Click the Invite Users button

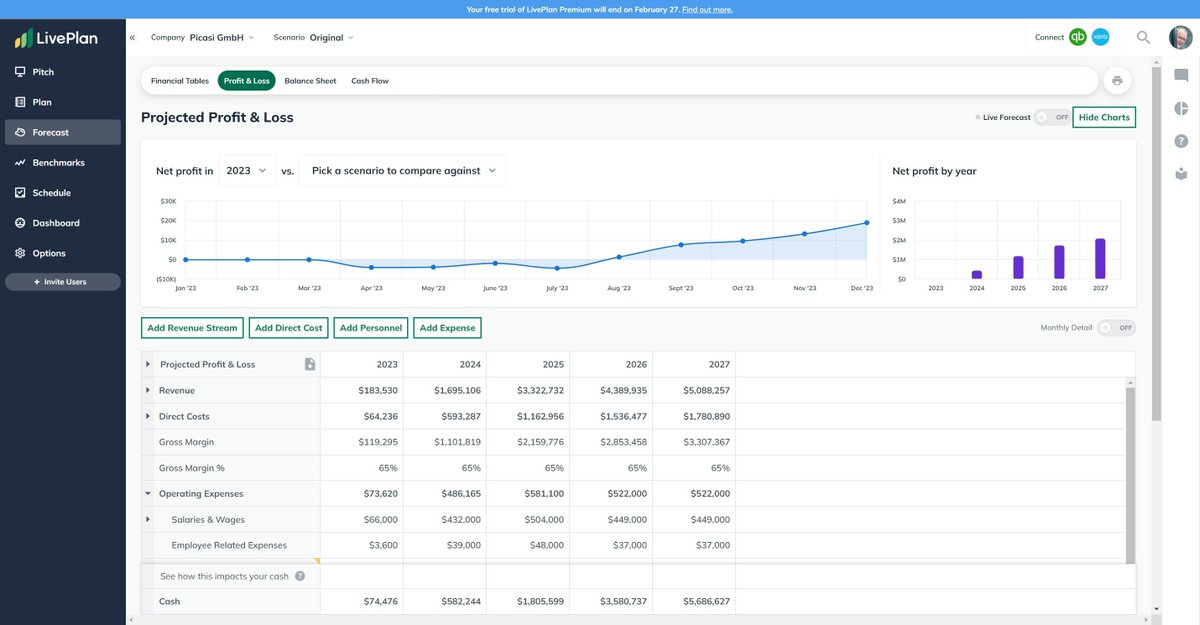[x=63, y=282]
